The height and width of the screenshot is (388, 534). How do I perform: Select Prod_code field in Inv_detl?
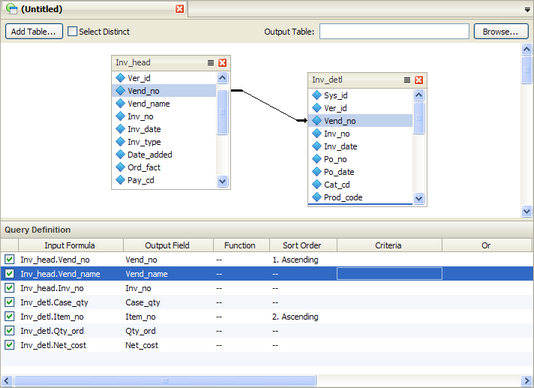point(361,197)
